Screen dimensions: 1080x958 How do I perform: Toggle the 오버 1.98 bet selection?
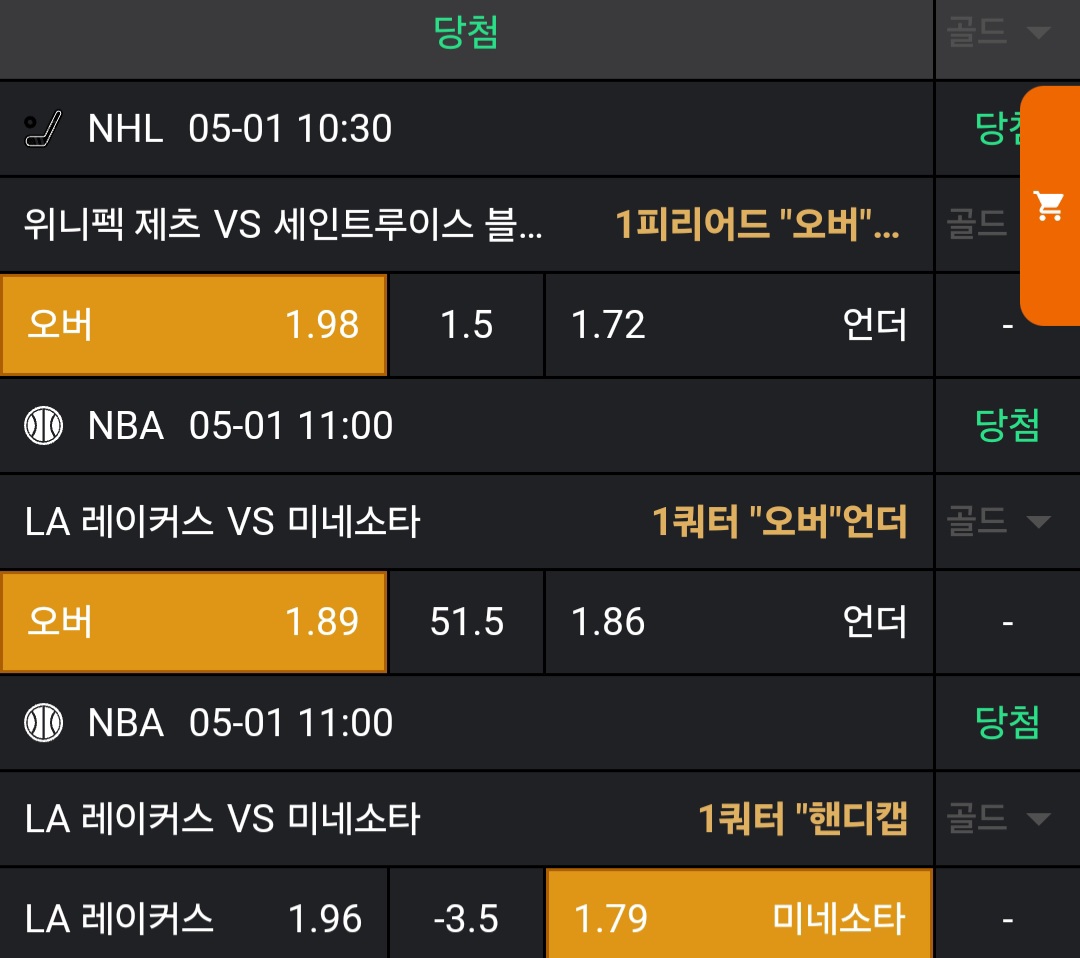(x=194, y=325)
